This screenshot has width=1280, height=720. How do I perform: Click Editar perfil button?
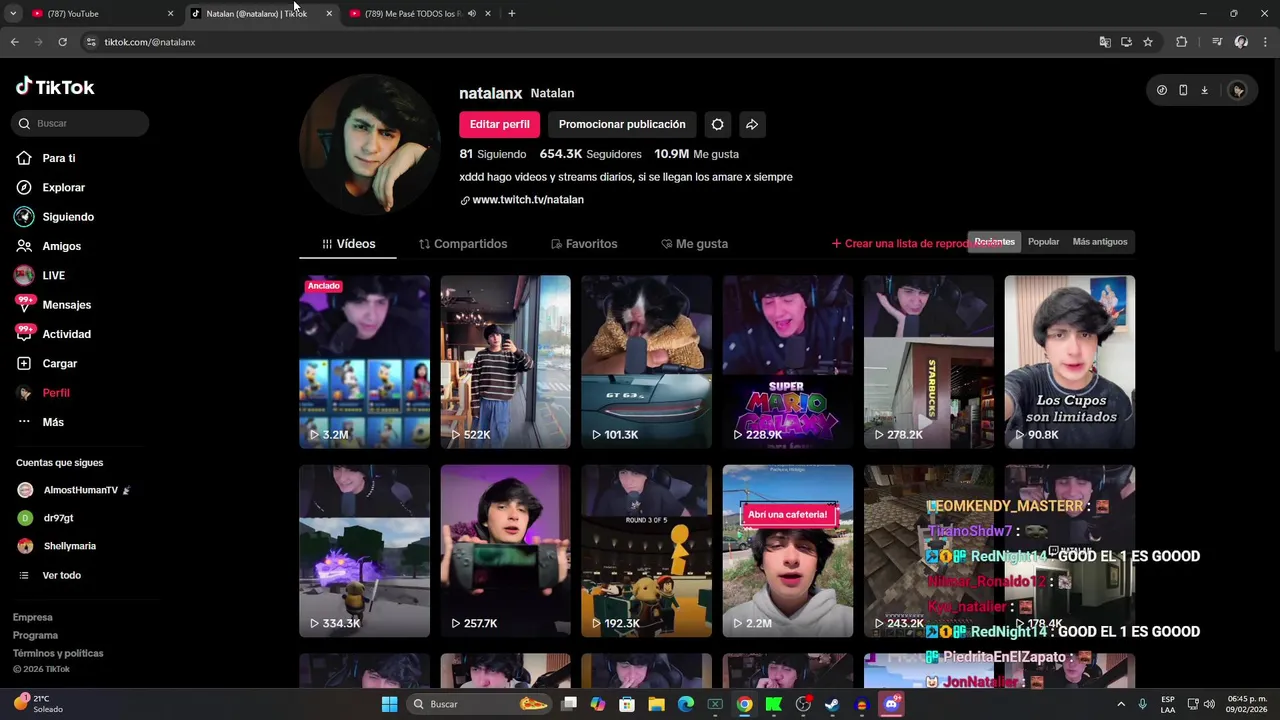[x=499, y=124]
